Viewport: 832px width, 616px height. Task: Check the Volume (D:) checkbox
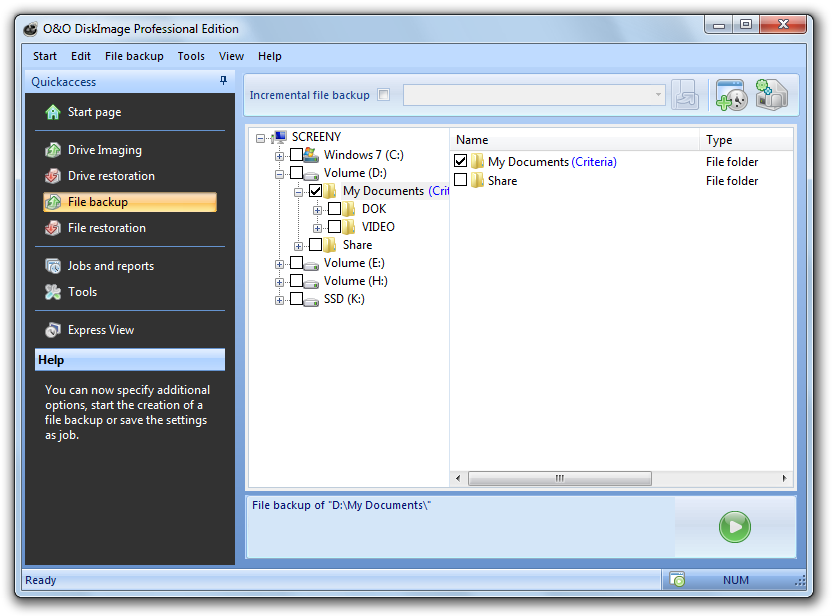pyautogui.click(x=297, y=172)
